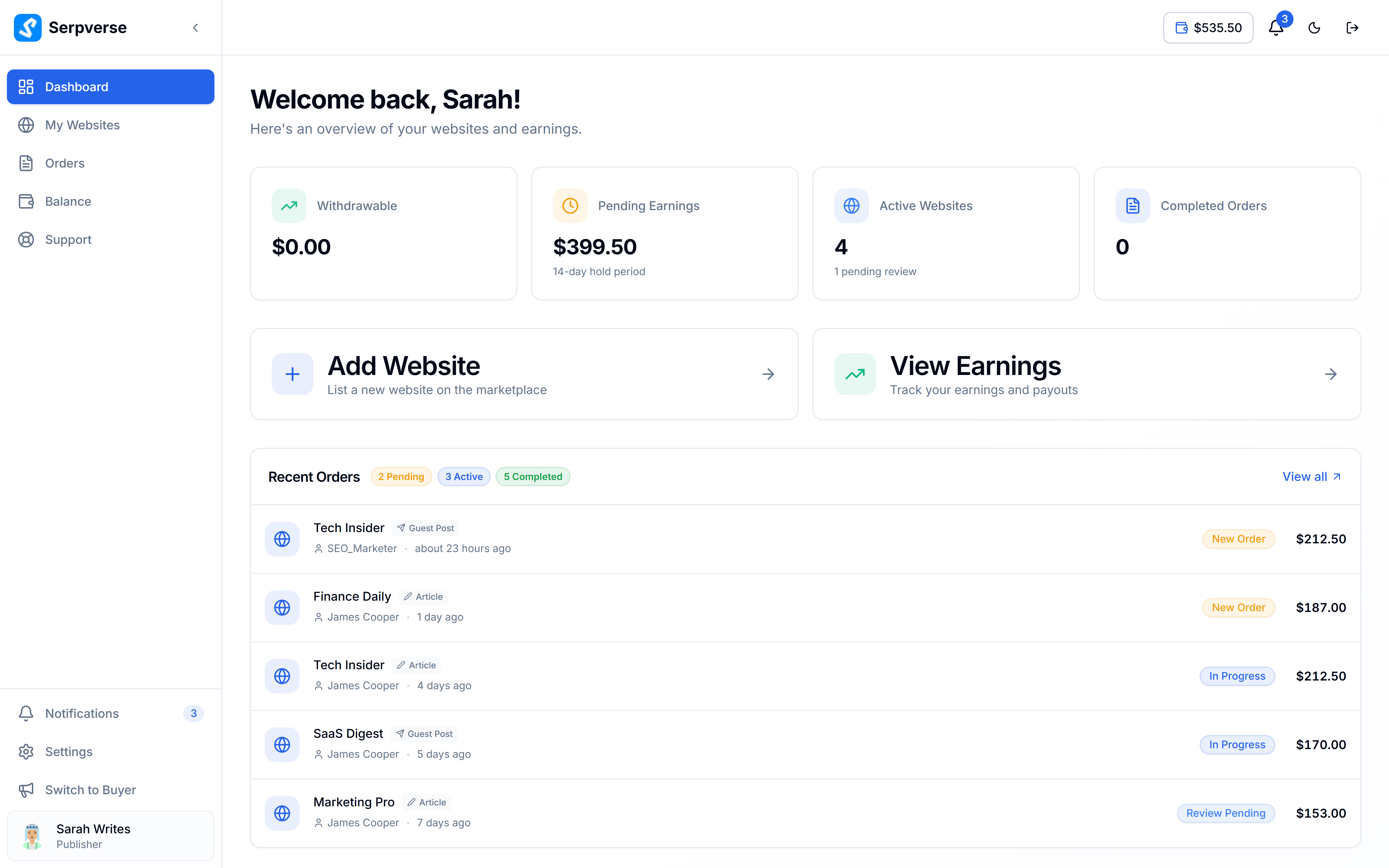
Task: Toggle dark mode with the moon icon
Action: tap(1314, 27)
